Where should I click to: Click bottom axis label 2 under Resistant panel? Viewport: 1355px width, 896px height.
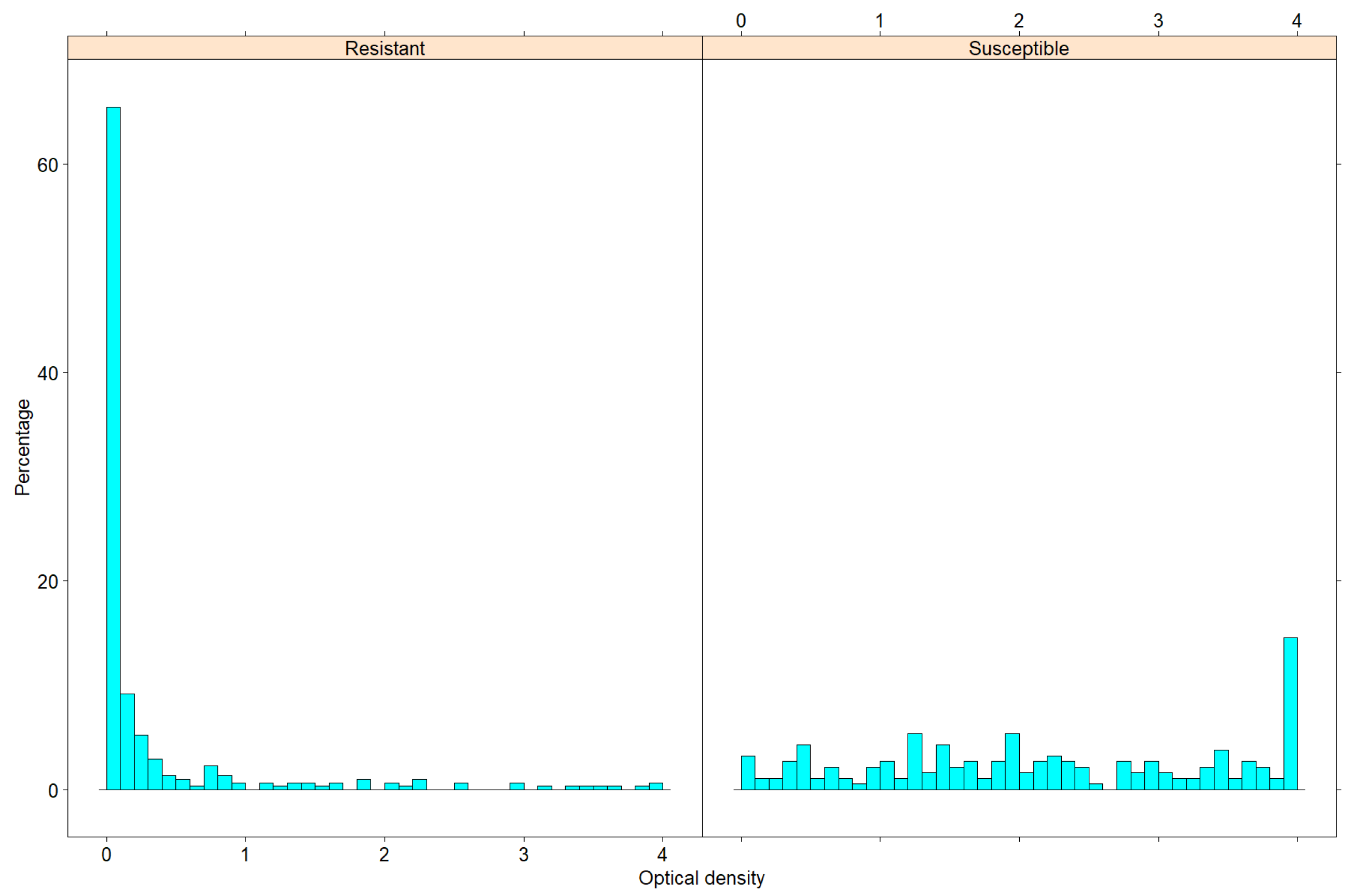point(384,855)
